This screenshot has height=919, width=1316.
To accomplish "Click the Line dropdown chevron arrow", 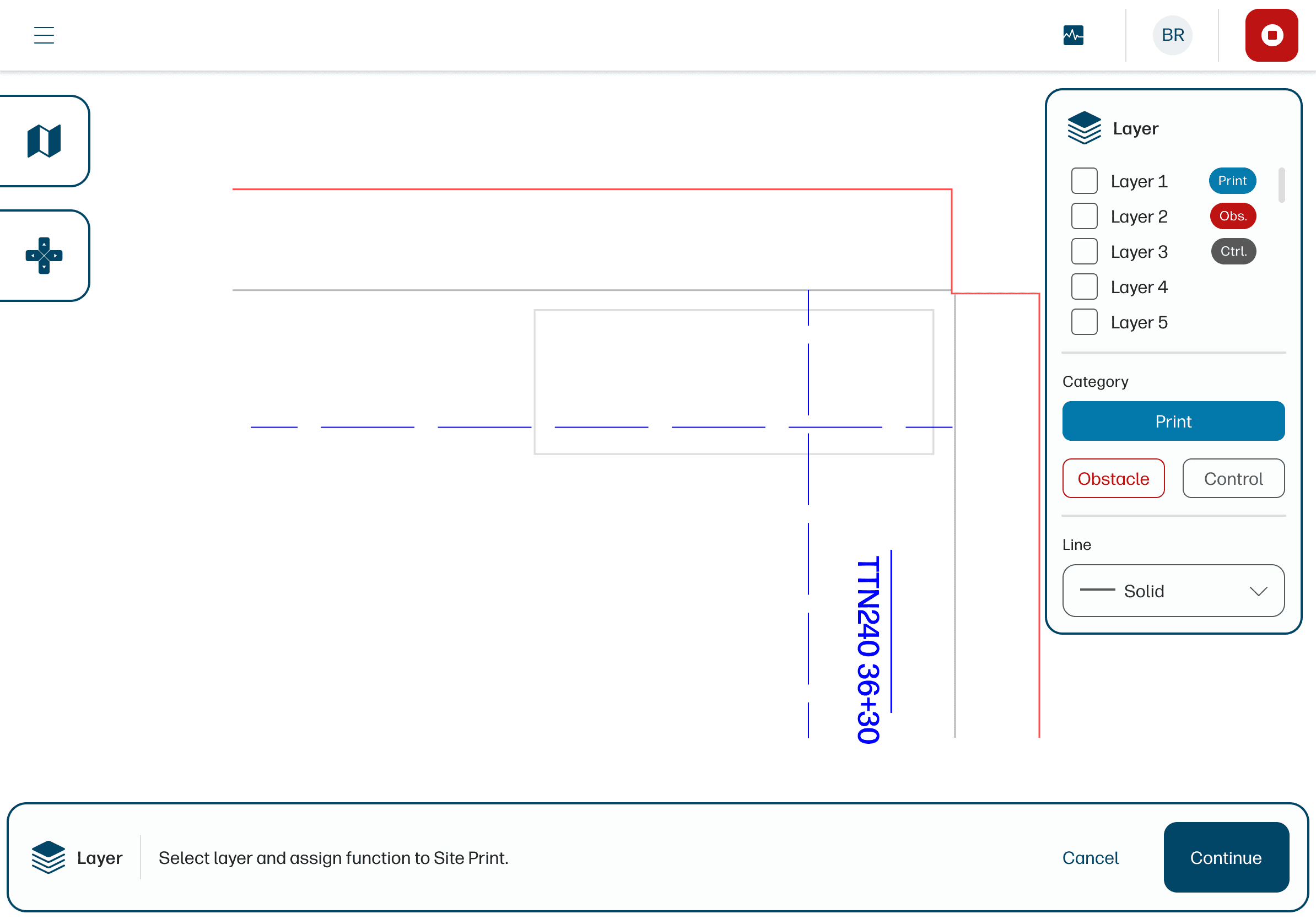I will (1258, 591).
